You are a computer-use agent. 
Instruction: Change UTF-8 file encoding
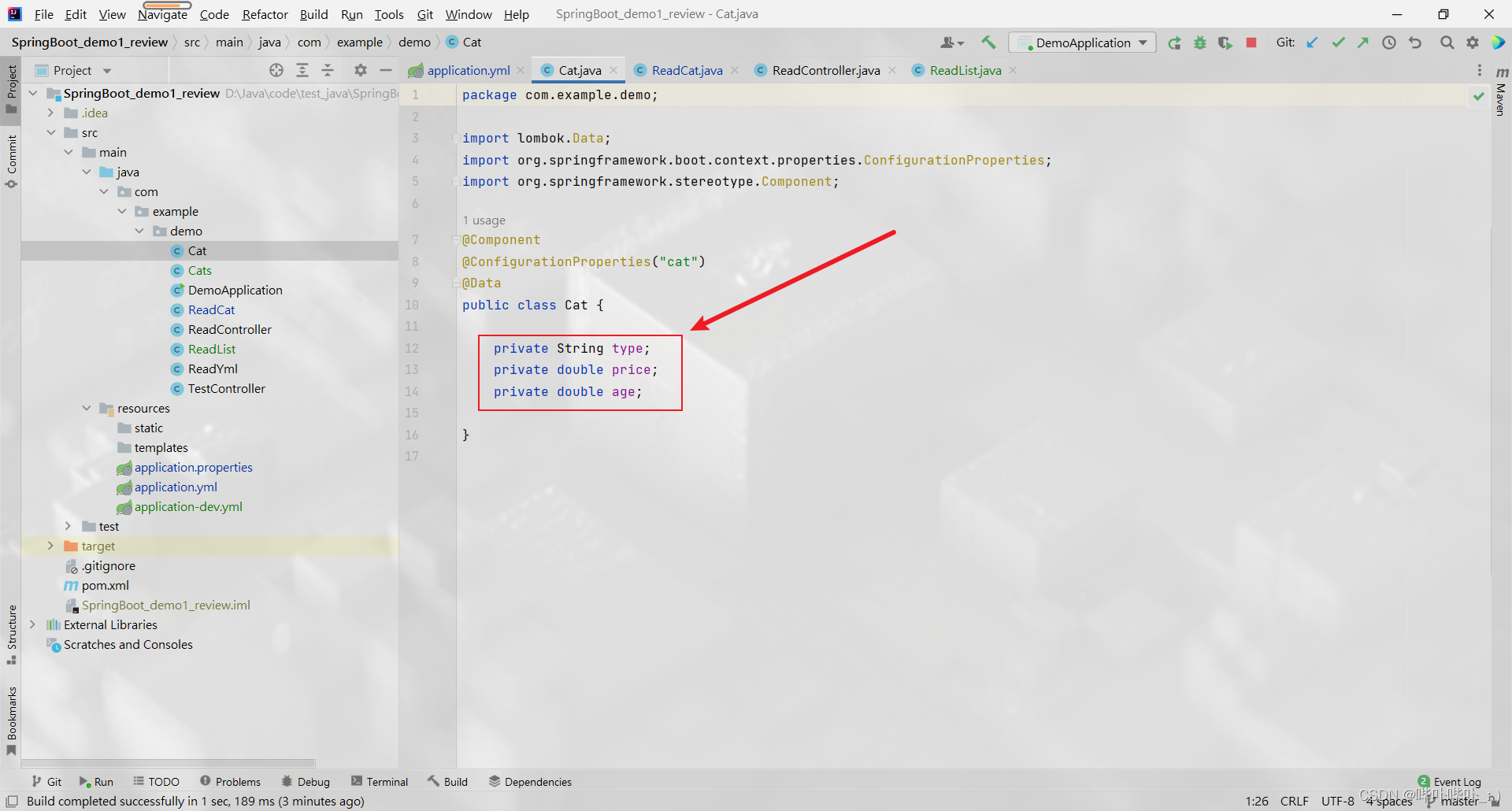coord(1337,802)
